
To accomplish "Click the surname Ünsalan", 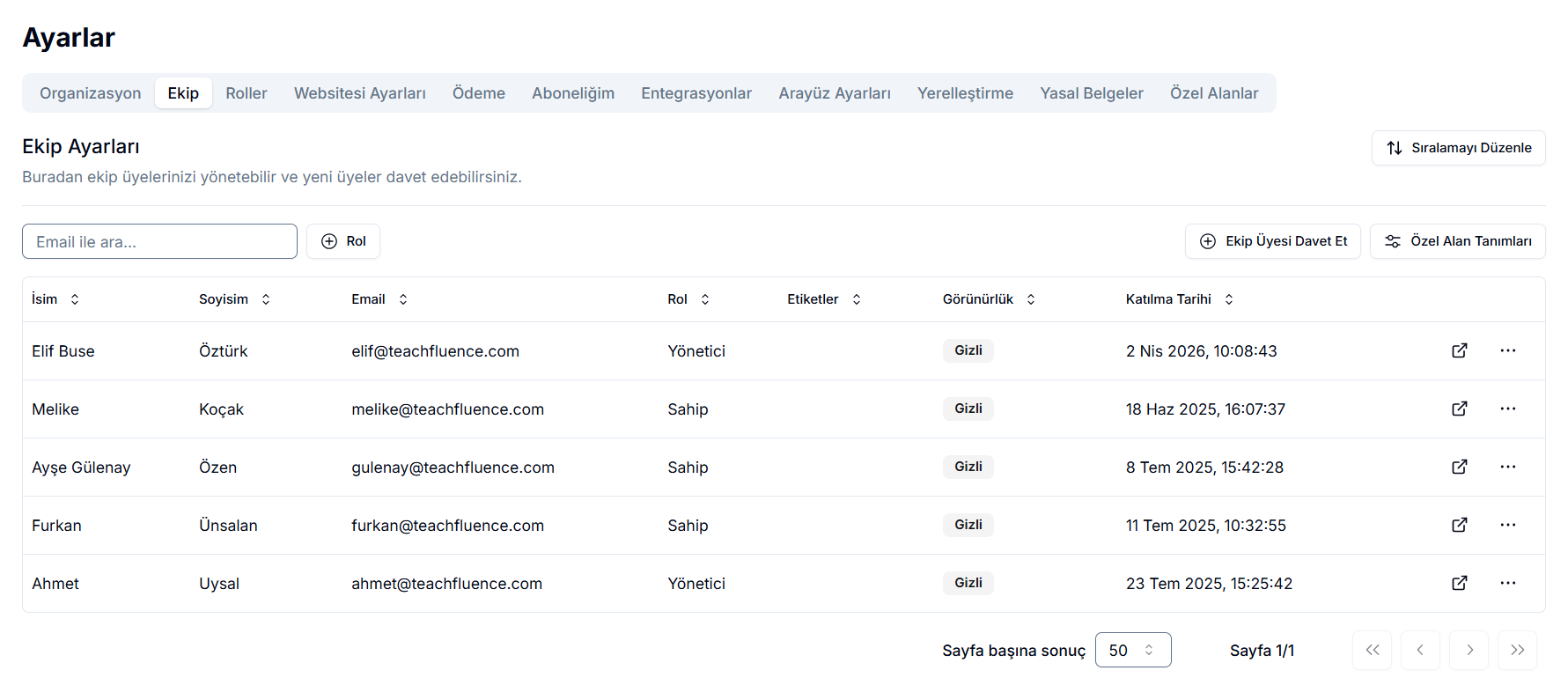I will 228,526.
